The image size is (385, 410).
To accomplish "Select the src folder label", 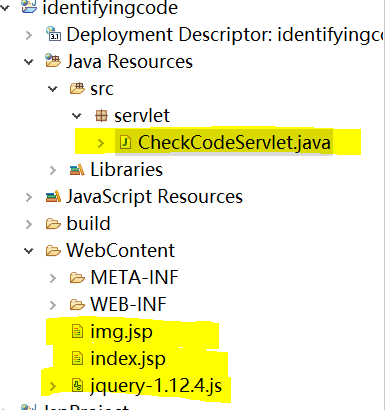I will coord(102,89).
